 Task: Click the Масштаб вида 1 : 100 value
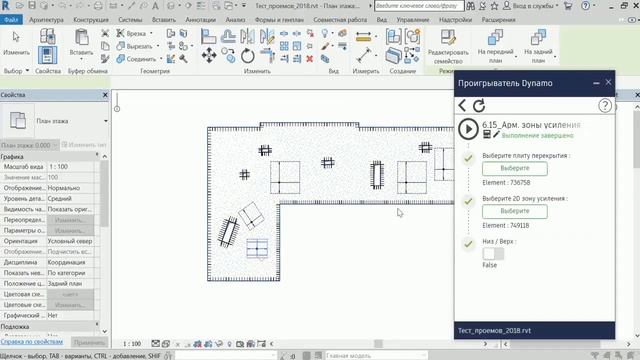coord(70,167)
